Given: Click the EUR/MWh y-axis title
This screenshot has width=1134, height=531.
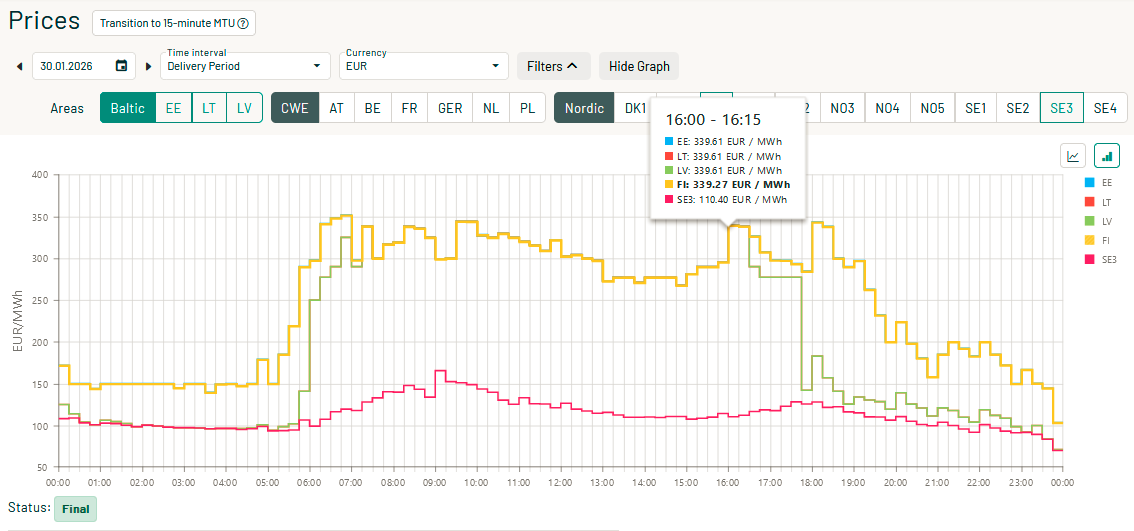Looking at the screenshot, I should pyautogui.click(x=18, y=322).
